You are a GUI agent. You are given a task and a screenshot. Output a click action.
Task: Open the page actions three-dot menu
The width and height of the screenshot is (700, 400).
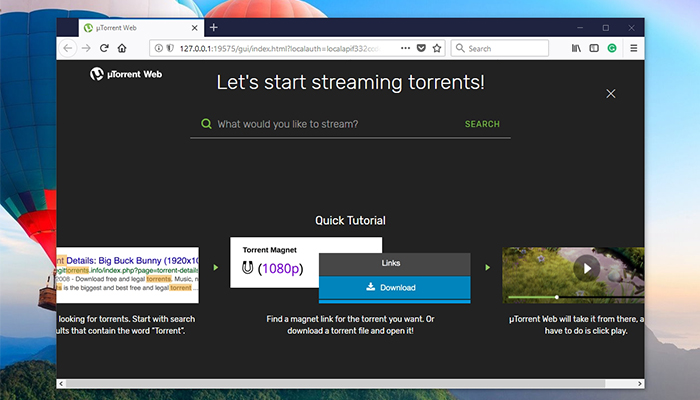[405, 48]
